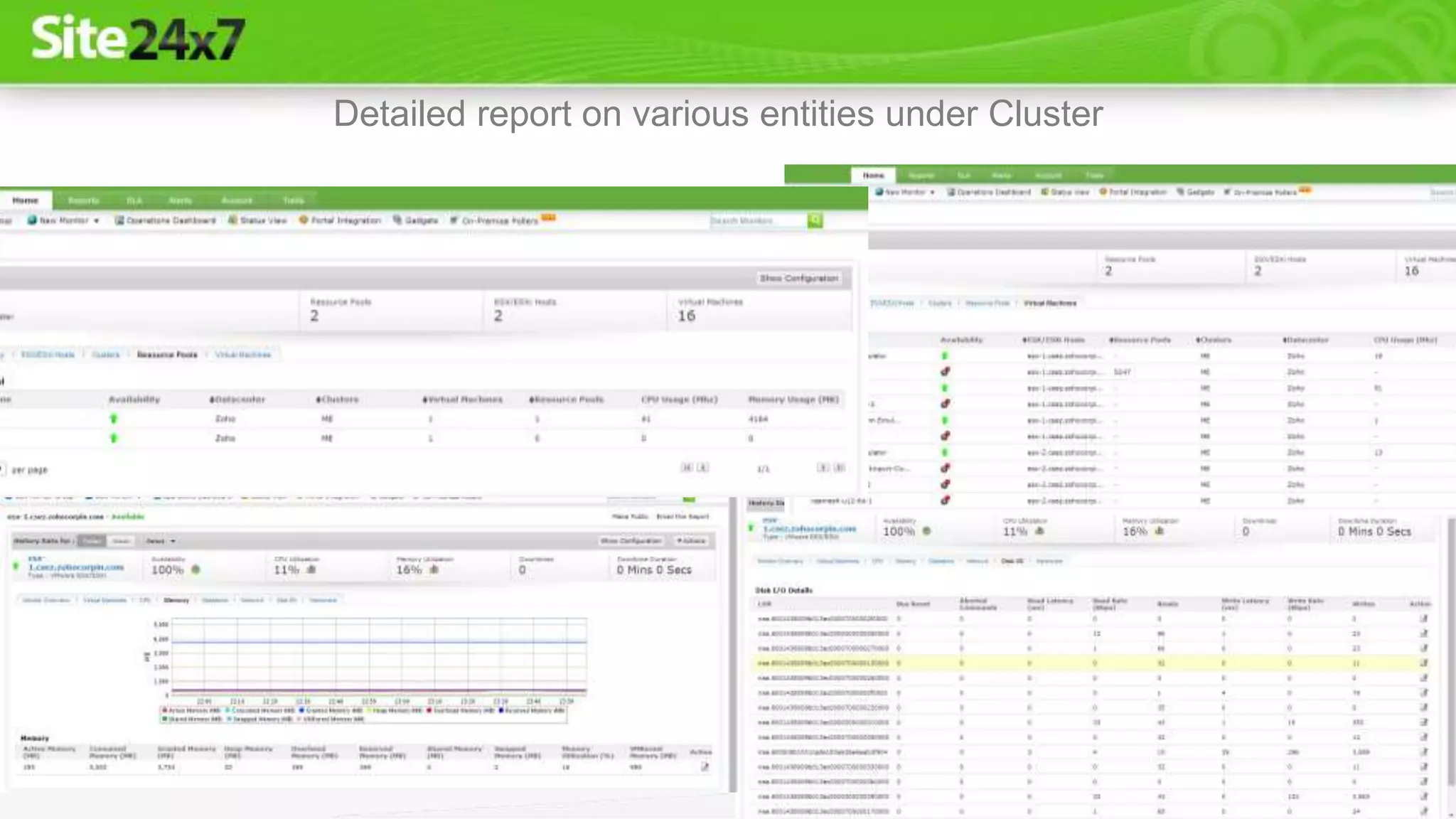Screen dimensions: 1456x819
Task: Sort by Memory Usage (MB) column header
Action: [x=793, y=400]
